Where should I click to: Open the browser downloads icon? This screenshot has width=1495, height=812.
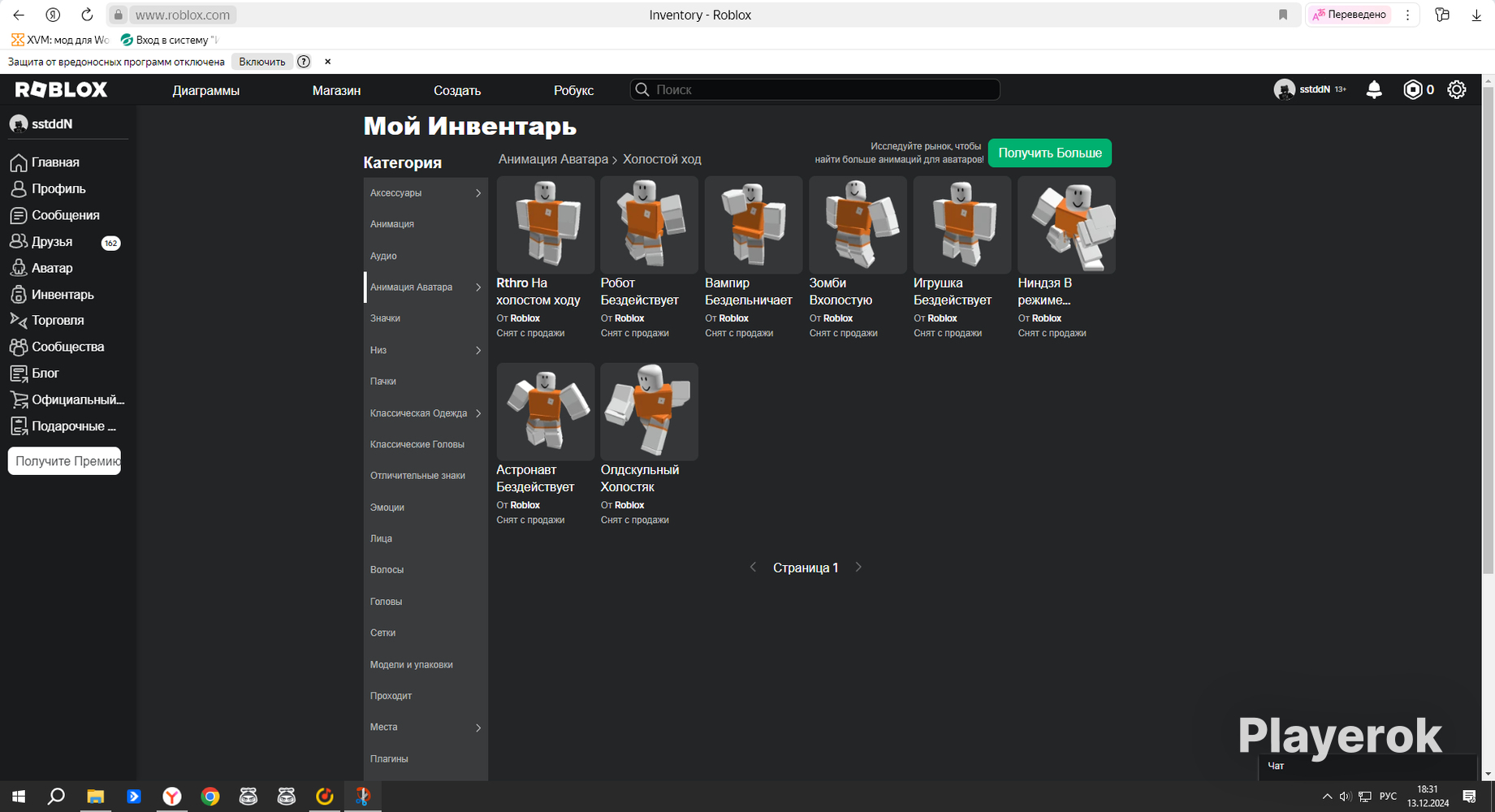1476,15
